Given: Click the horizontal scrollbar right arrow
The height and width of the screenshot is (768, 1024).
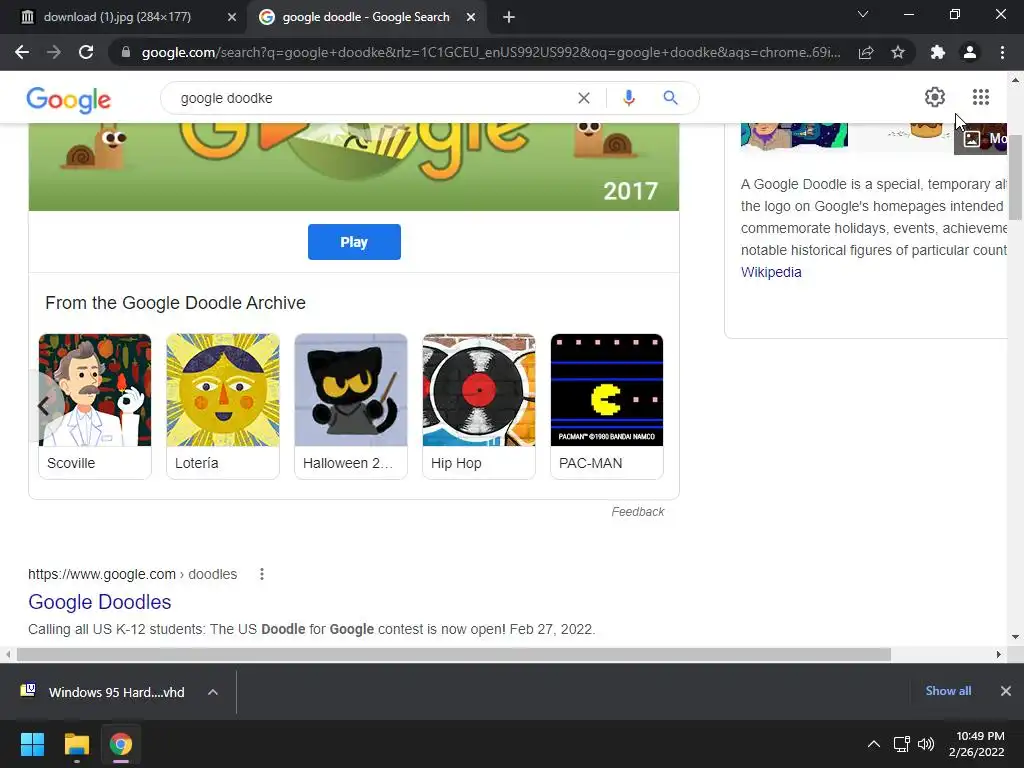Looking at the screenshot, I should (x=999, y=654).
